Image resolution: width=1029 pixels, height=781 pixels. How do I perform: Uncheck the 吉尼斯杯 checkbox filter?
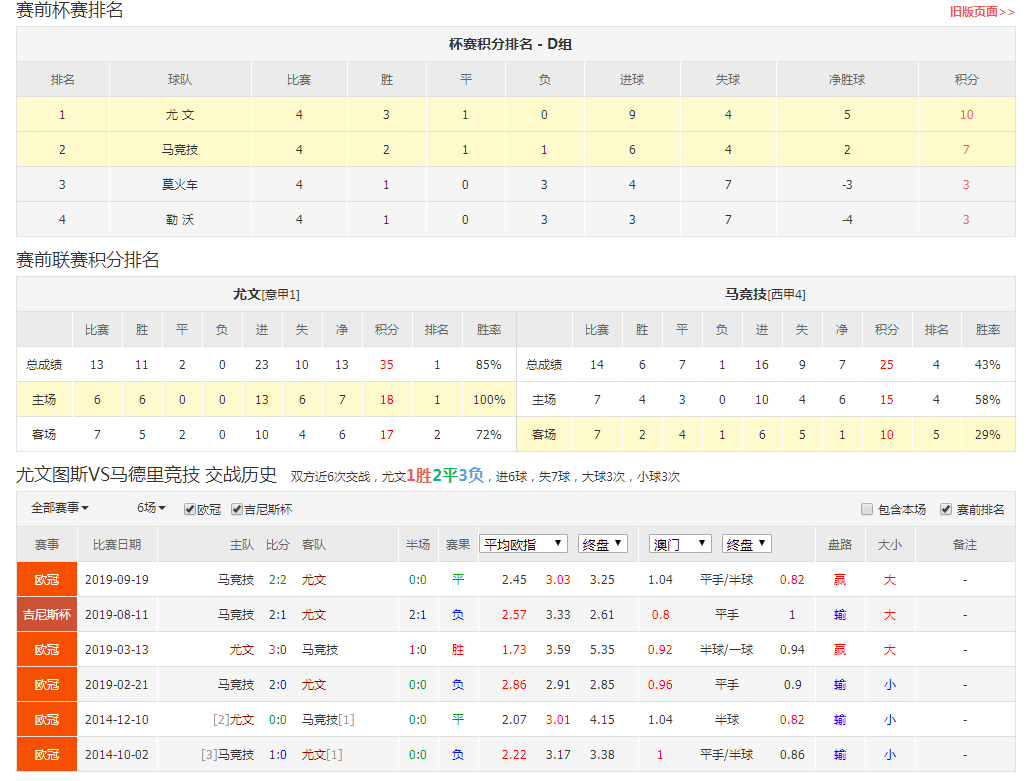click(x=237, y=509)
